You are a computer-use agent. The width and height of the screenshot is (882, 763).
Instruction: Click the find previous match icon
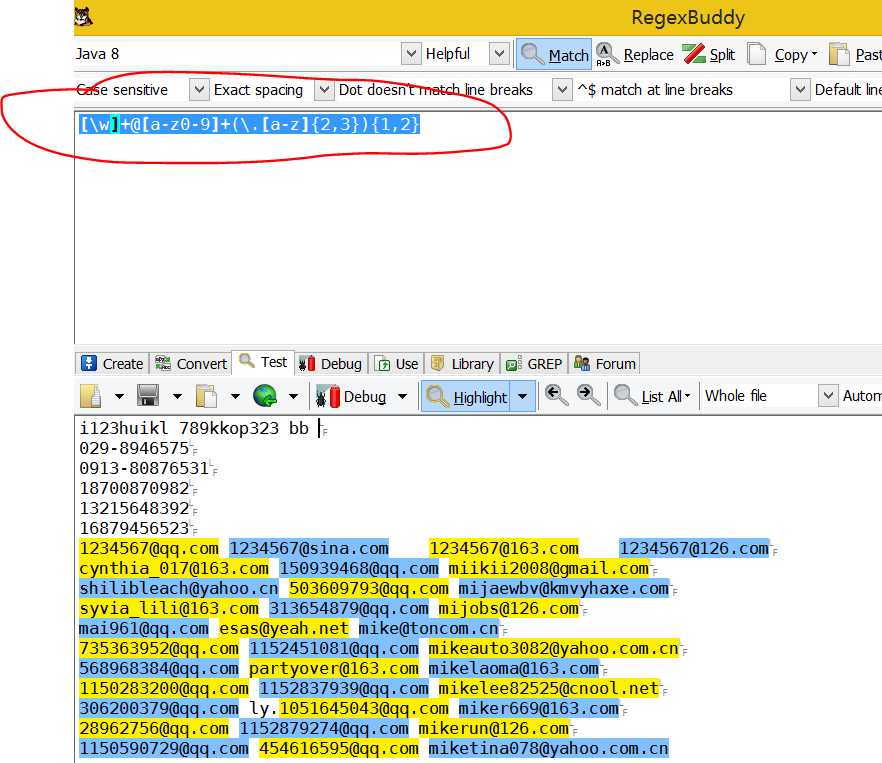[556, 396]
